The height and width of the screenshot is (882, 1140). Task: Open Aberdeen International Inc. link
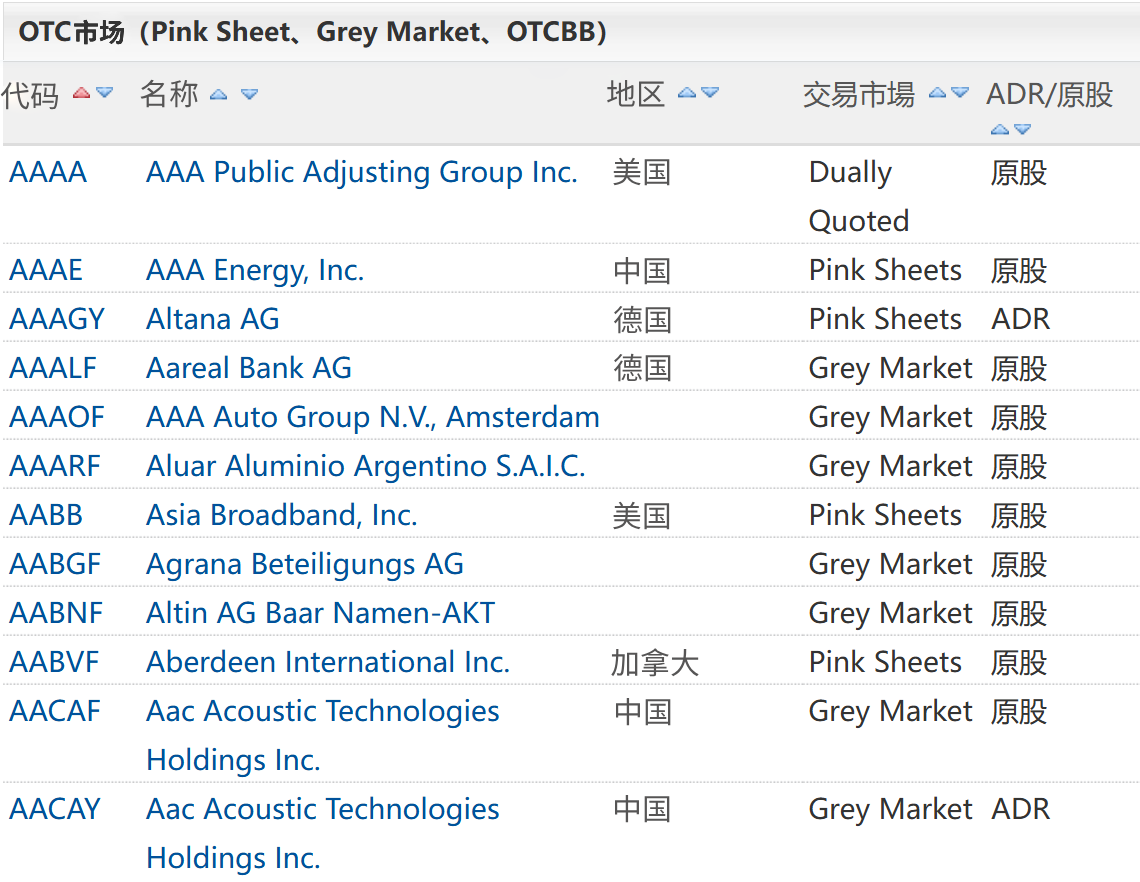point(328,662)
